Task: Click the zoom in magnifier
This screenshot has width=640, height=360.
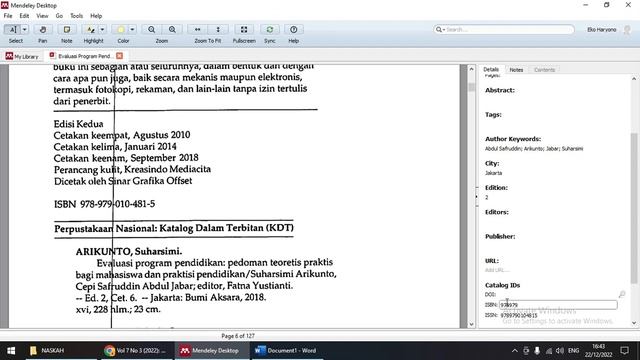Action: (172, 29)
